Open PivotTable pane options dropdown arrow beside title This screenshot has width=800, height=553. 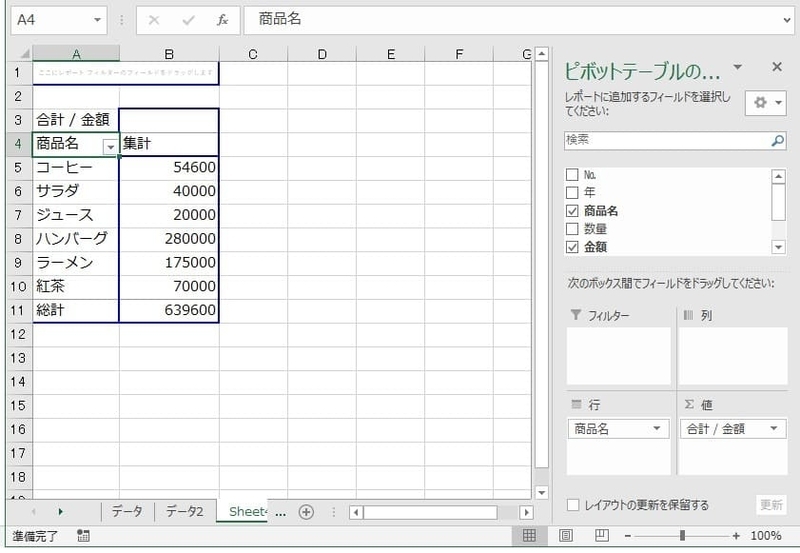tap(737, 67)
